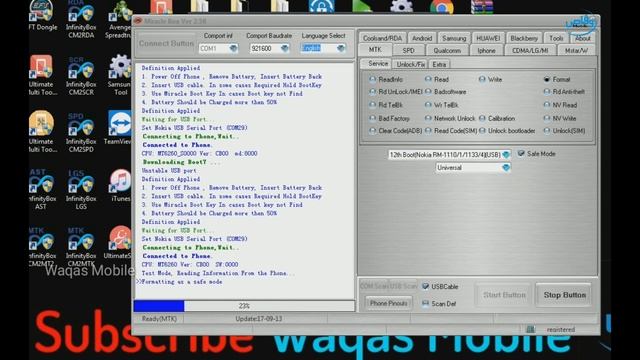The height and width of the screenshot is (360, 640).
Task: Open the Avengers Spreadtrum desktop icon
Action: point(119,20)
